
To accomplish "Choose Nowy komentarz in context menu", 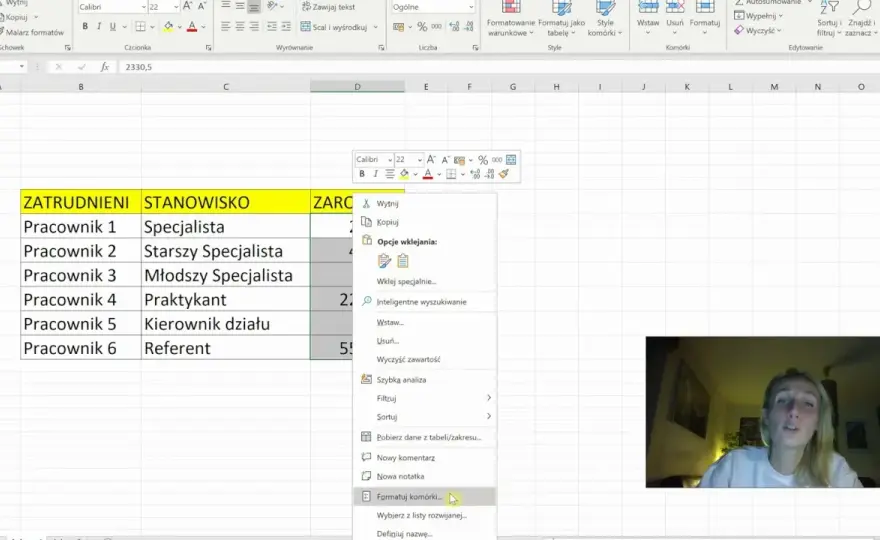I will (x=424, y=458).
